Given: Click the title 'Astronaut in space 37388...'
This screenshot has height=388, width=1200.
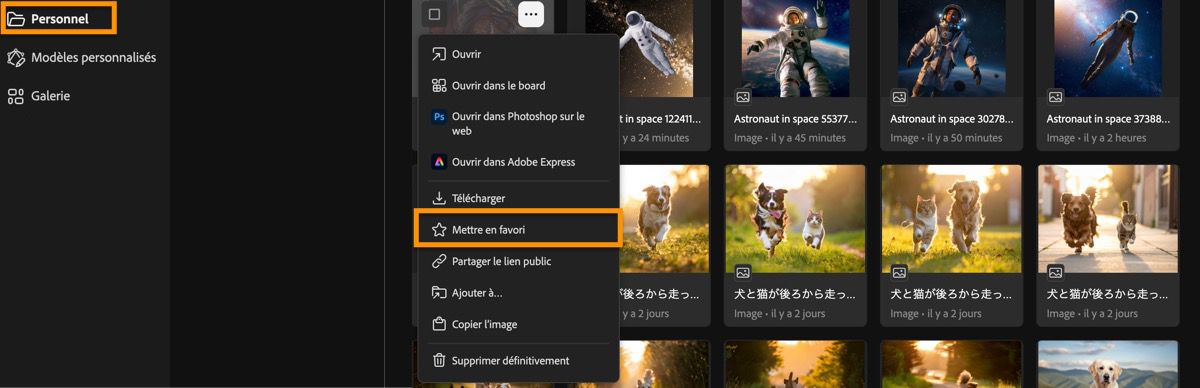Looking at the screenshot, I should coord(1107,118).
